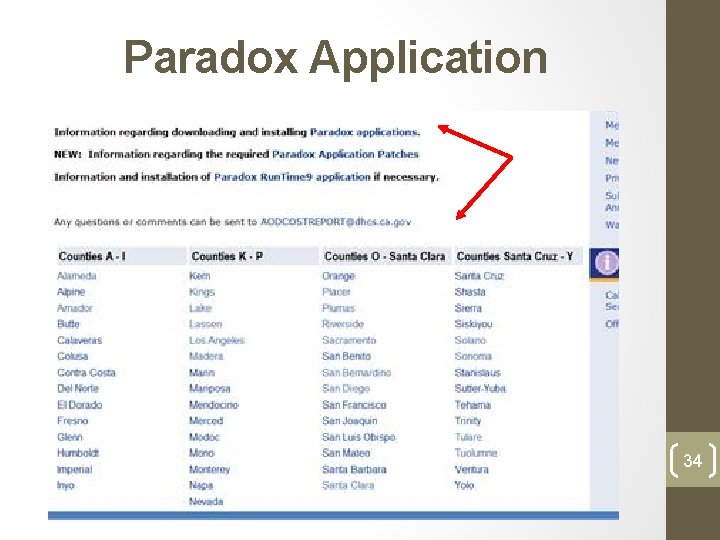Select Plumas county
Screen dimensions: 720x540
pyautogui.click(x=339, y=308)
